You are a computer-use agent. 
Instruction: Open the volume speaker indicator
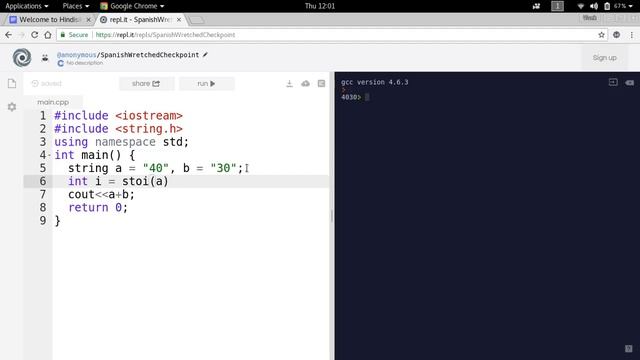[594, 6]
